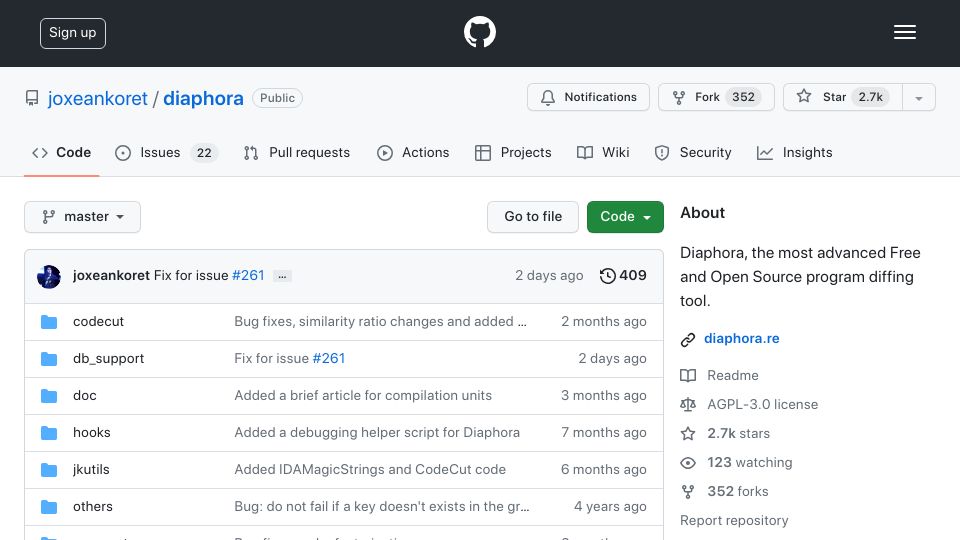The image size is (960, 540).
Task: Open the hamburger navigation menu
Action: pos(904,32)
